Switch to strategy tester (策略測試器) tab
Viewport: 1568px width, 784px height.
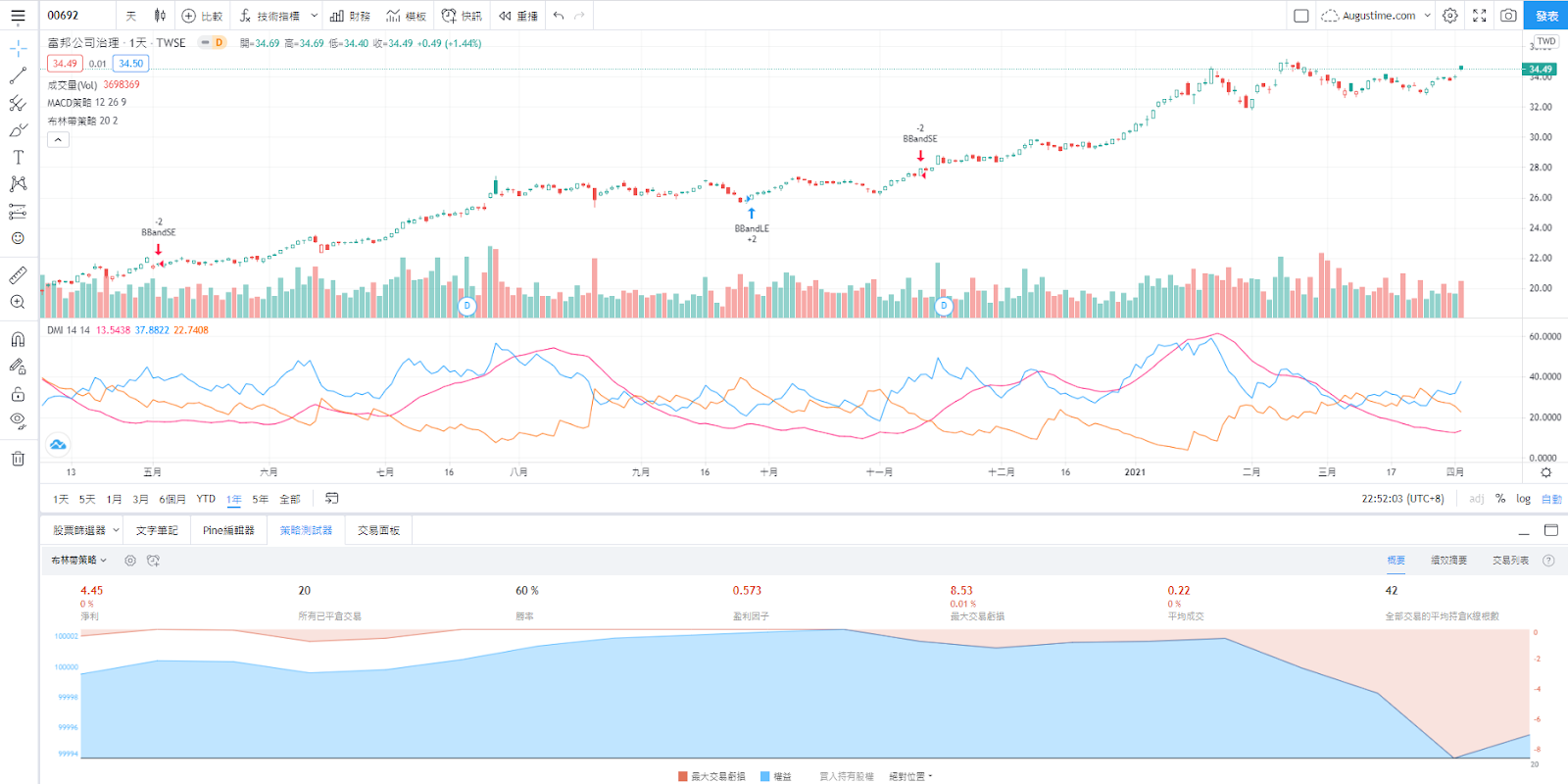(x=306, y=530)
